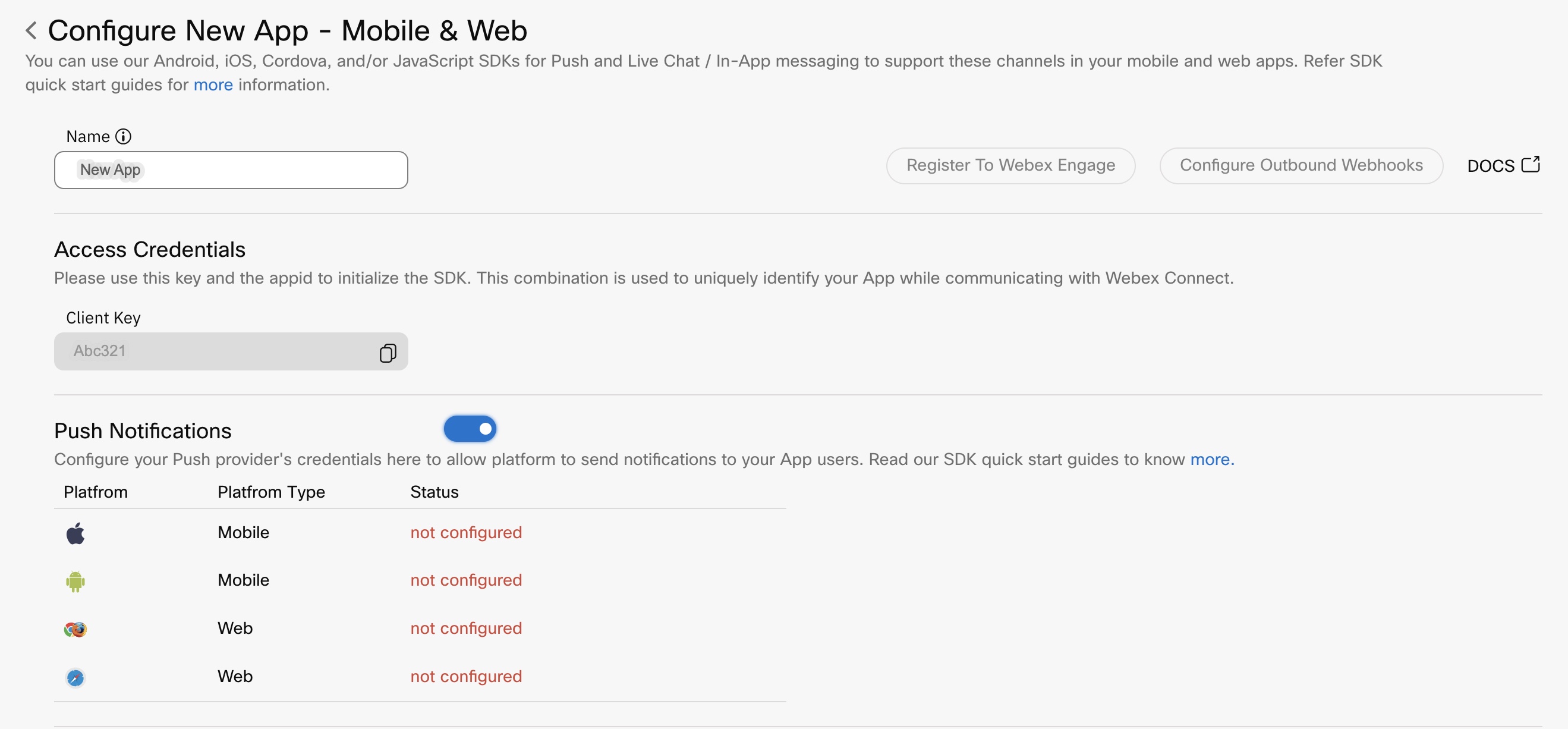Click the Name field info icon
This screenshot has height=729, width=1568.
click(123, 136)
